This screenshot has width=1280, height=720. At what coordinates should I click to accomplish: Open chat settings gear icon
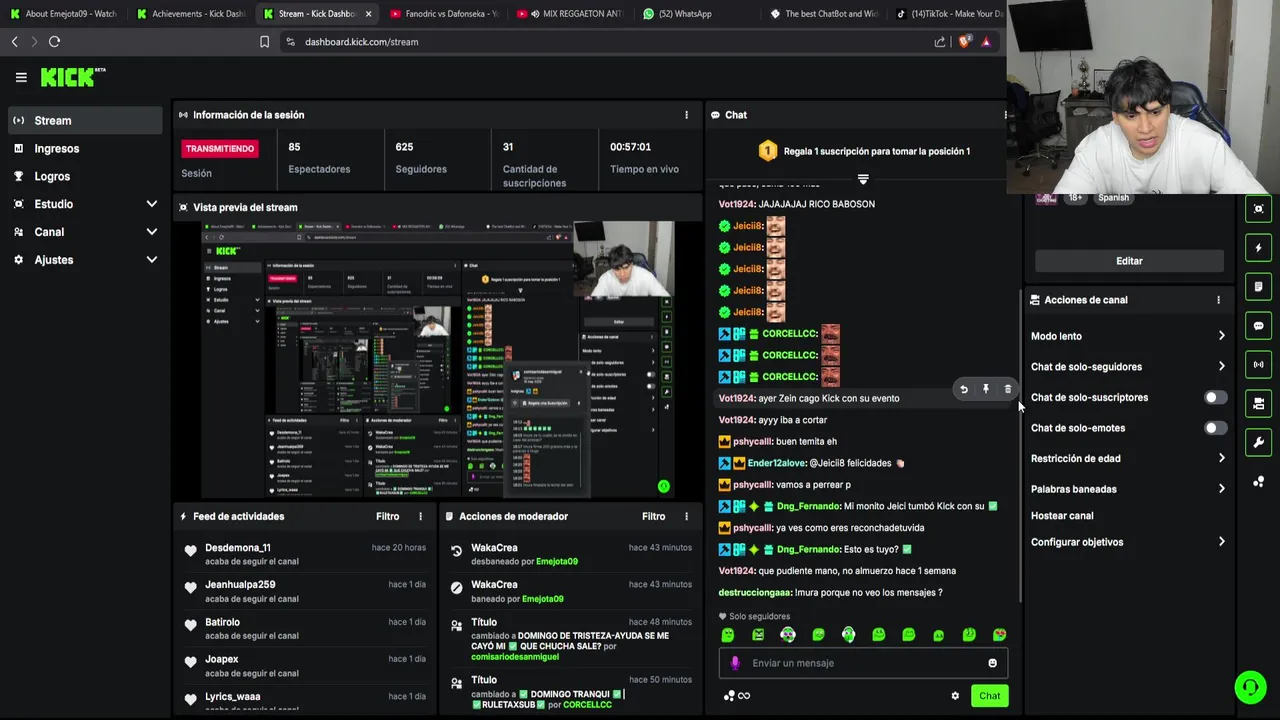click(x=955, y=696)
